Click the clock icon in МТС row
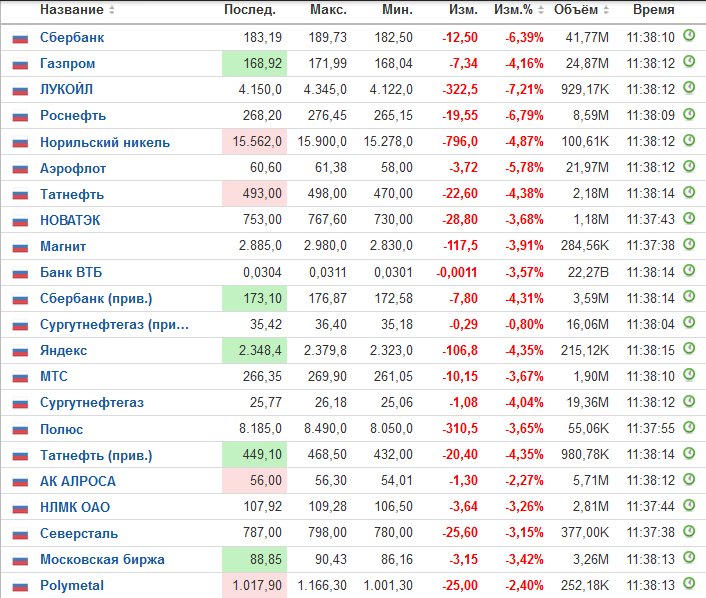Viewport: 706px width, 598px height. (x=689, y=375)
